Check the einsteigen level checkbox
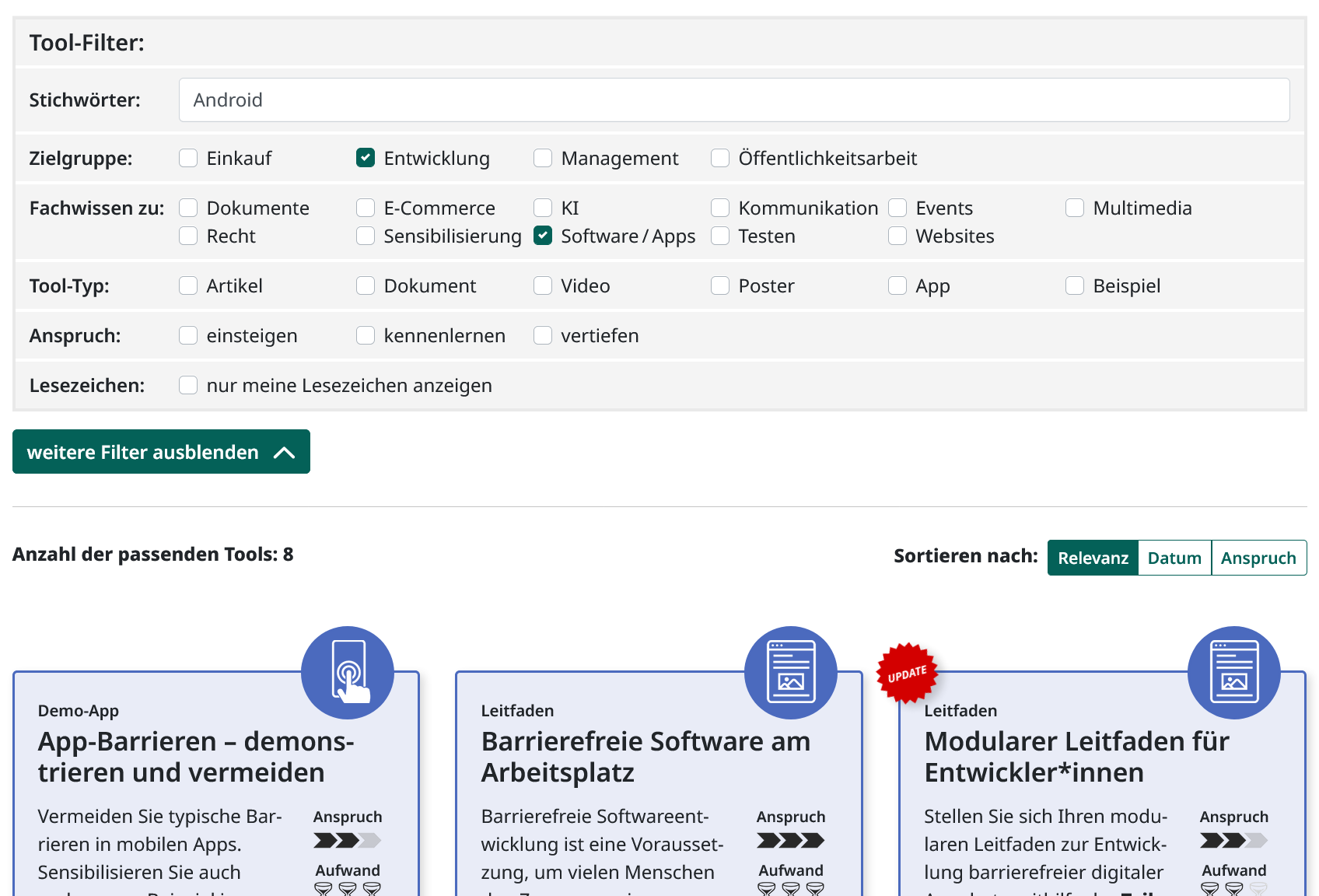Screen dimensions: 1319x896 point(188,335)
